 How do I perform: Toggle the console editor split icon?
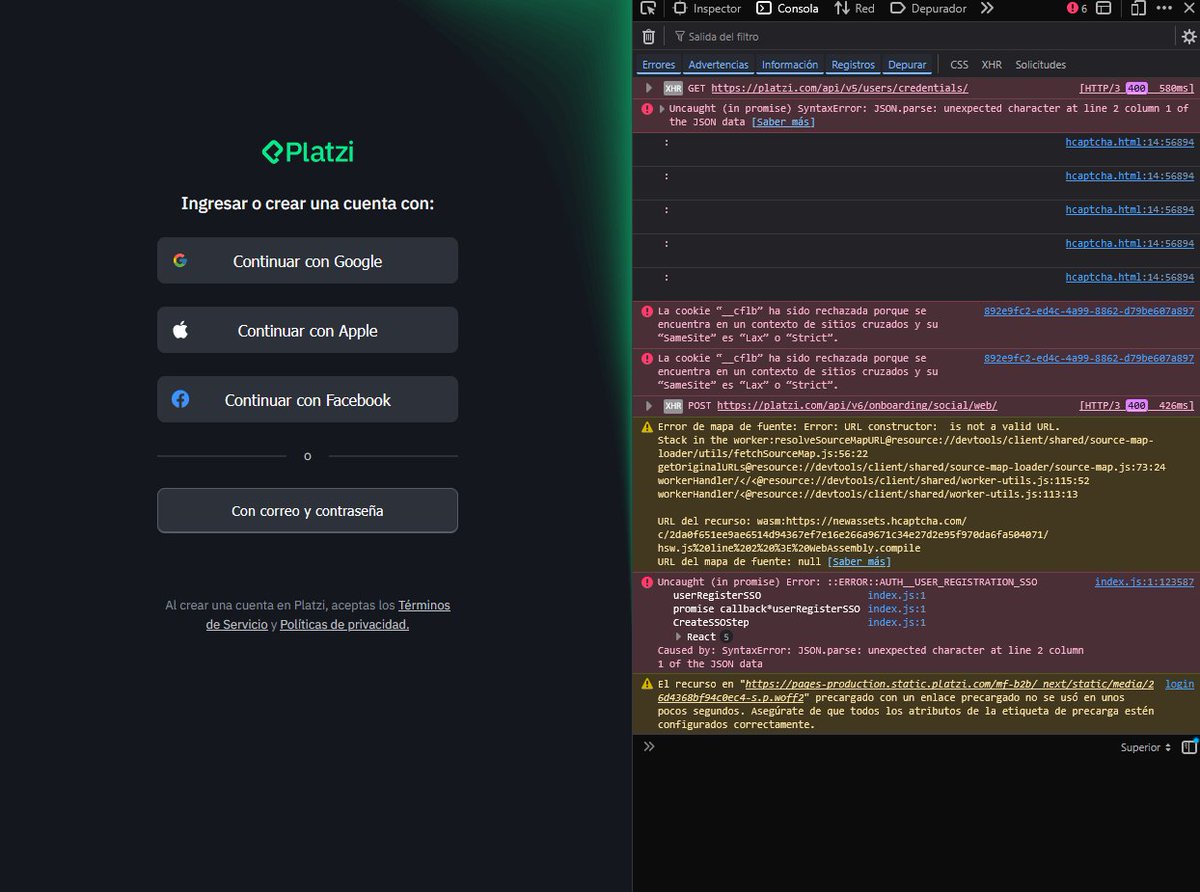1189,746
